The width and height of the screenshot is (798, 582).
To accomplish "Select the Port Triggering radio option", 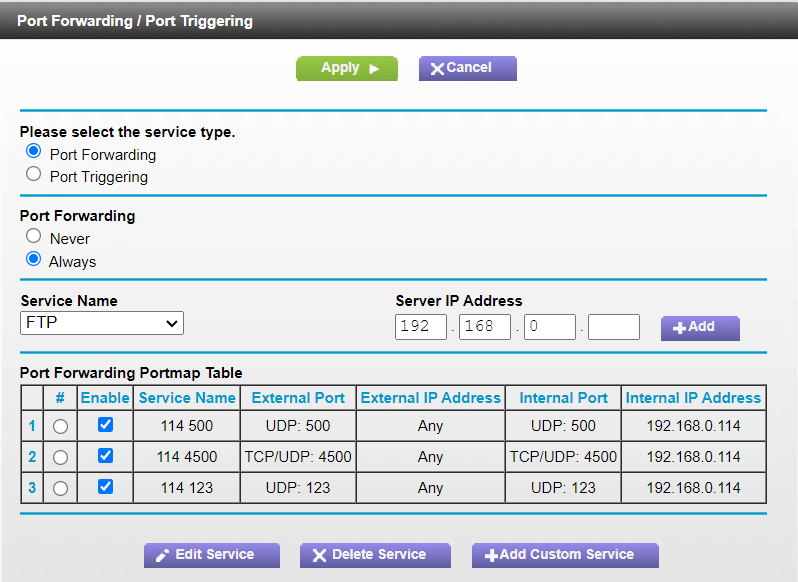I will (x=34, y=174).
